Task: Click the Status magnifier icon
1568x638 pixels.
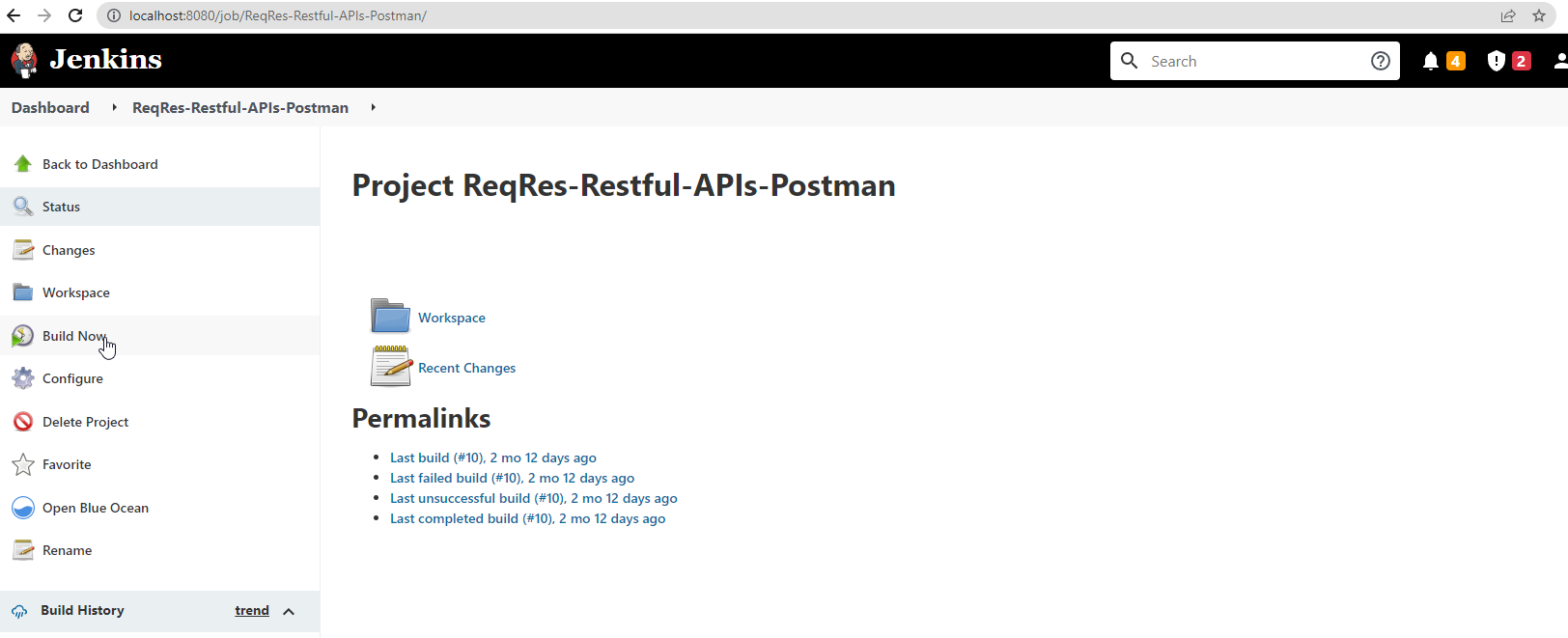Action: pos(23,207)
